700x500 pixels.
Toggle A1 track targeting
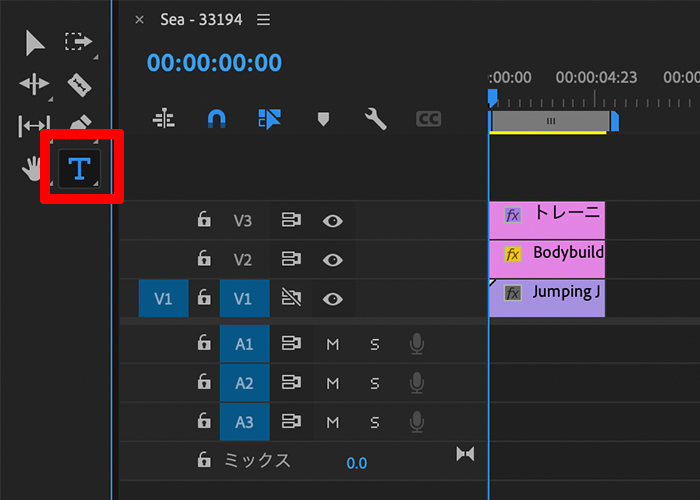tap(244, 344)
